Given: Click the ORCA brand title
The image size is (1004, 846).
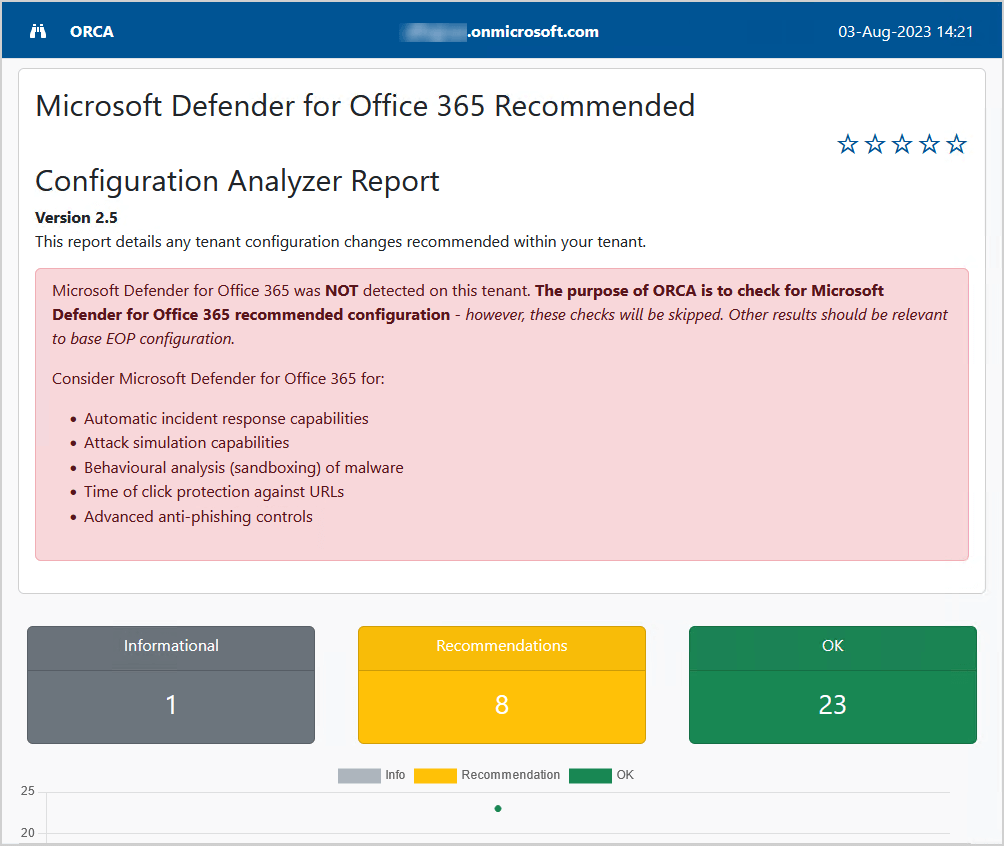Looking at the screenshot, I should (x=92, y=31).
